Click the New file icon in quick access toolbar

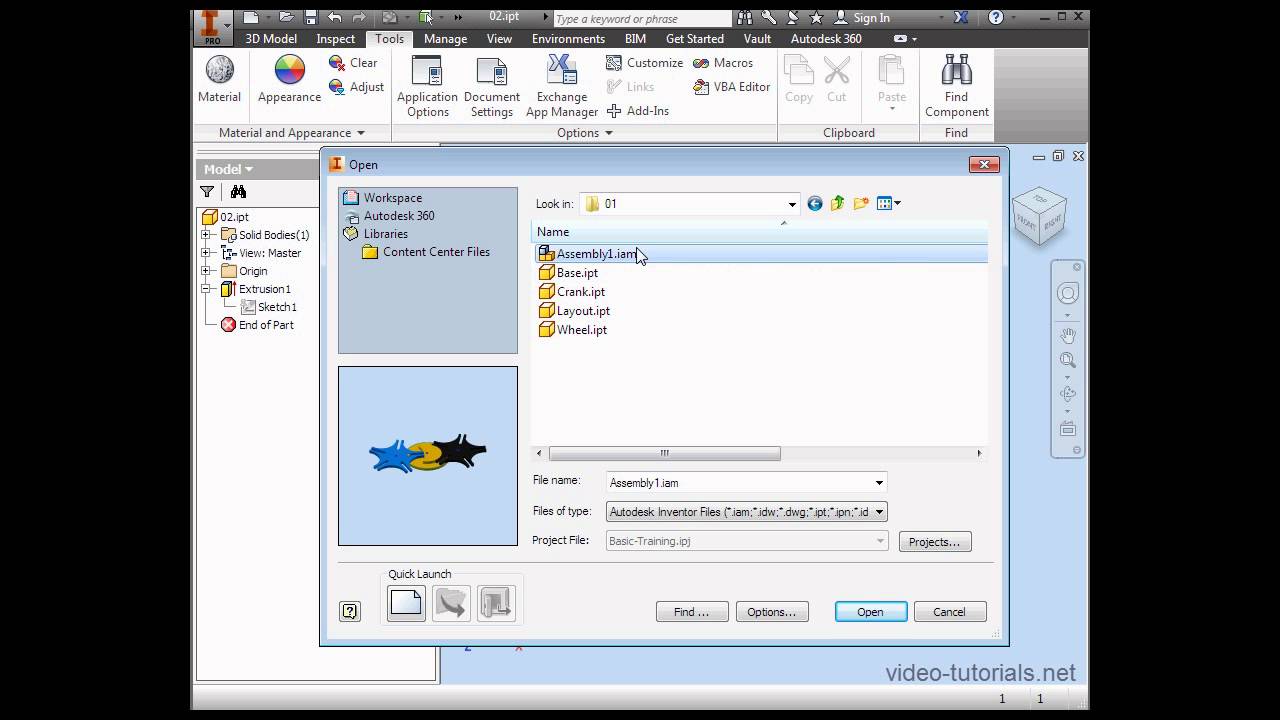pos(251,17)
